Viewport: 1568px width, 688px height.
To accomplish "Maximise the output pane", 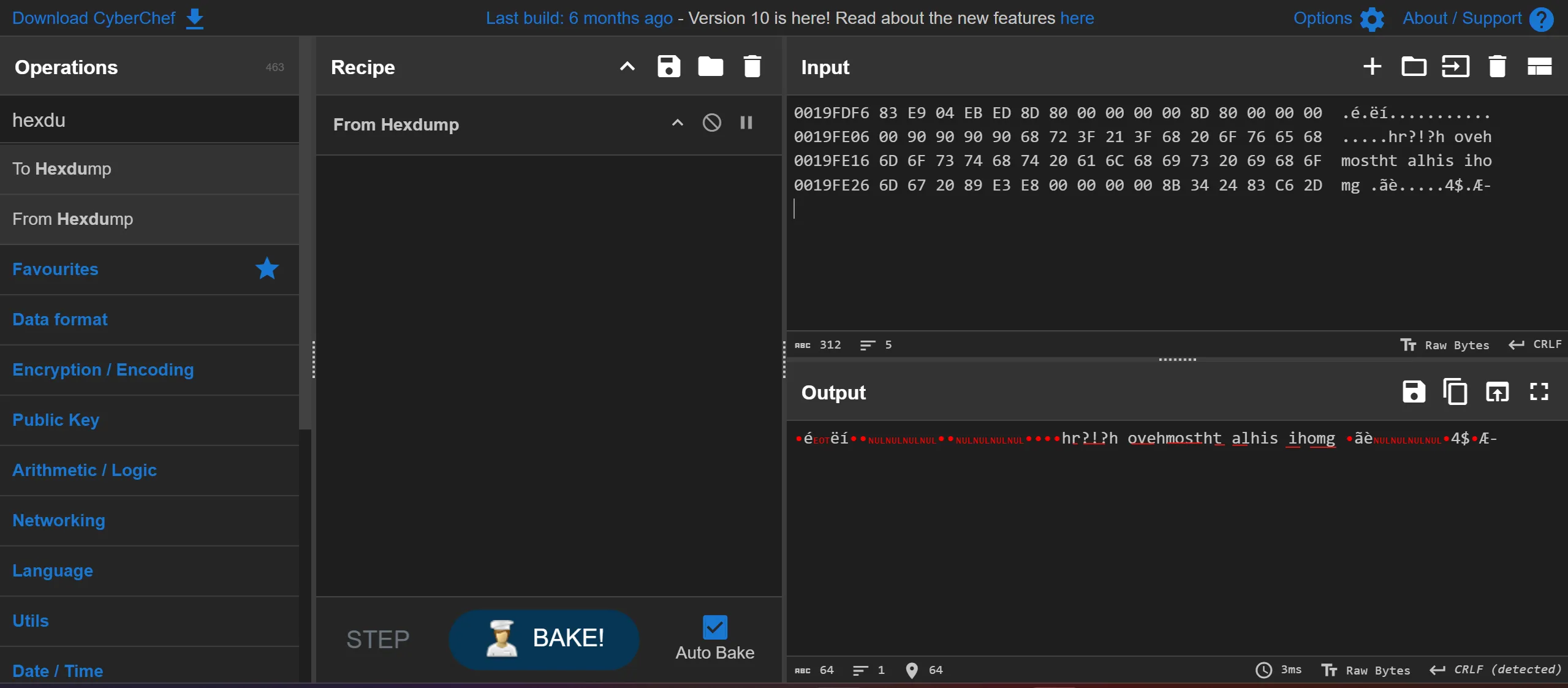I will point(1539,391).
